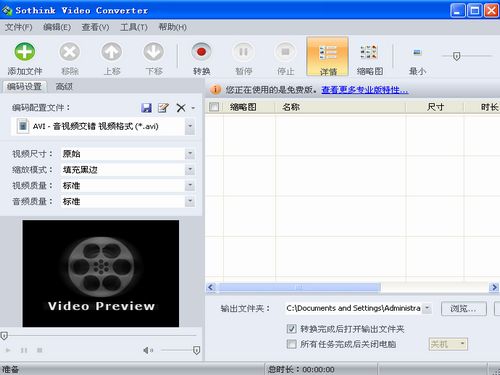Screen dimensions: 500x375
Task: Click the Name (名称) column header
Action: tap(340, 107)
